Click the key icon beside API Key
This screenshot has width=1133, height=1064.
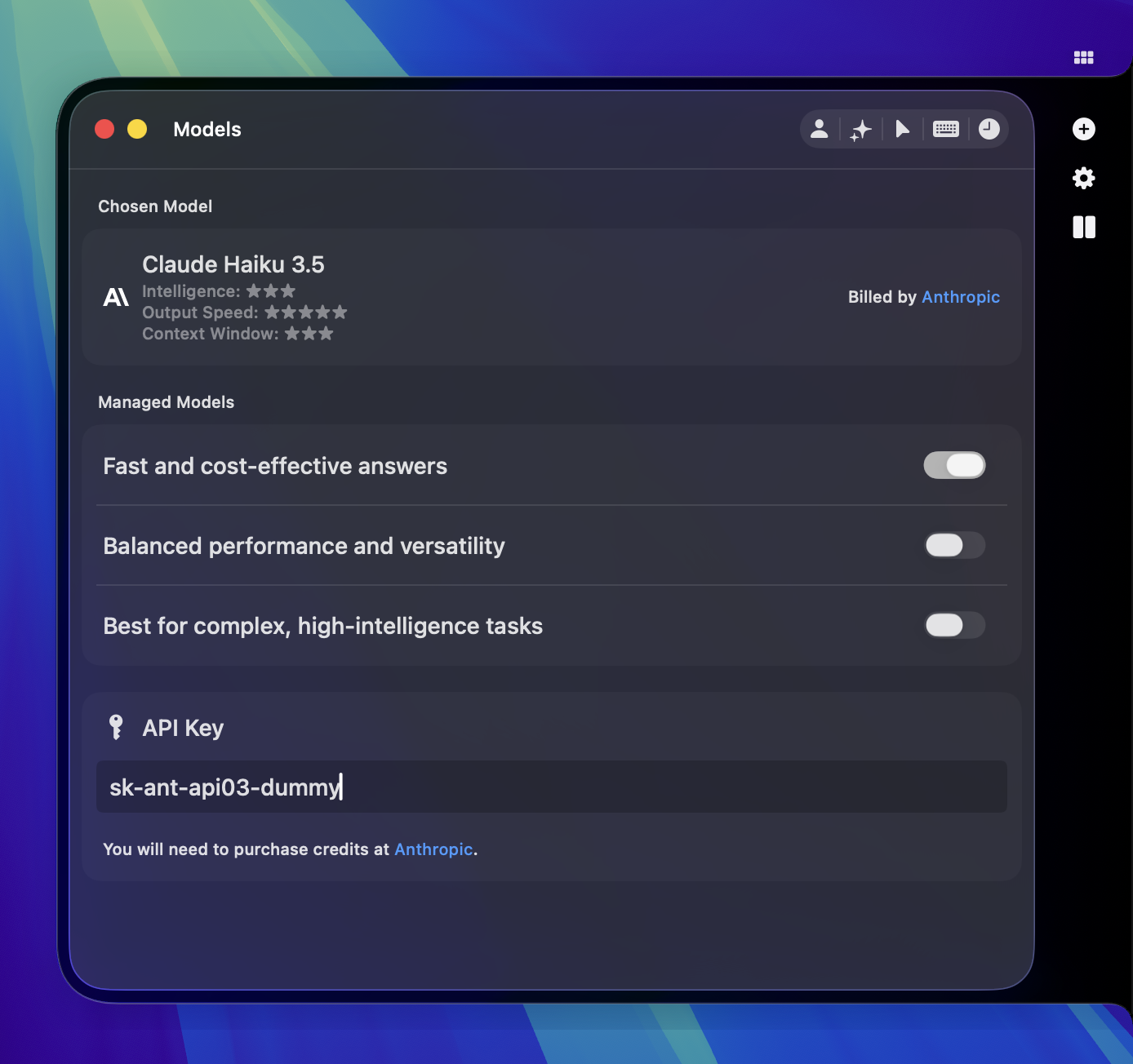(x=116, y=727)
